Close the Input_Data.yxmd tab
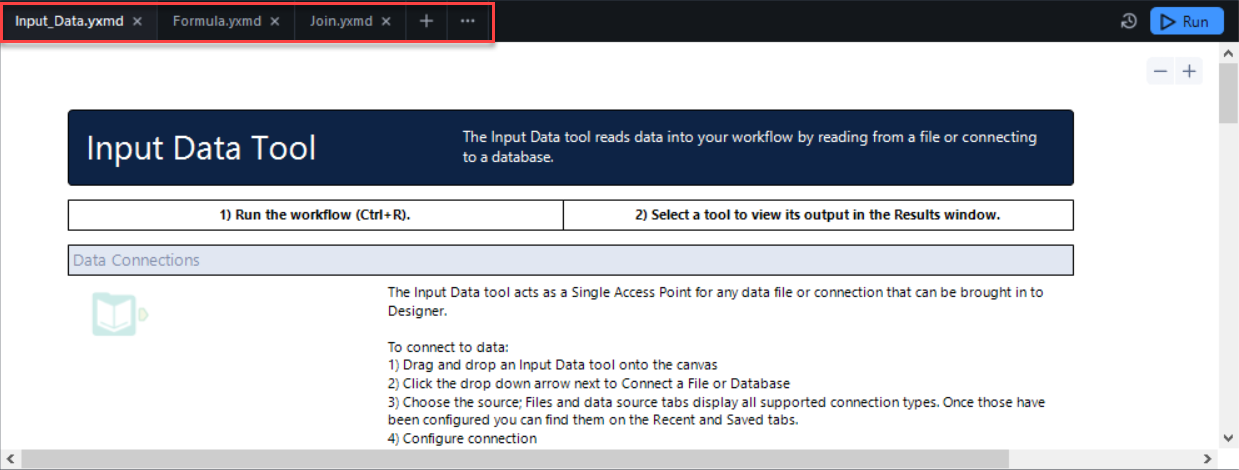 pyautogui.click(x=138, y=21)
